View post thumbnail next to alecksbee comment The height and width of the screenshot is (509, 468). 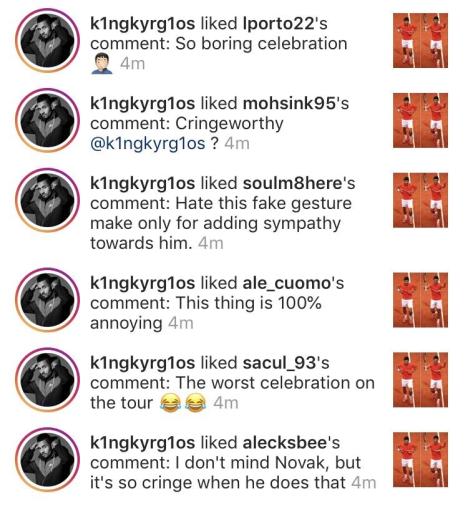(x=420, y=460)
